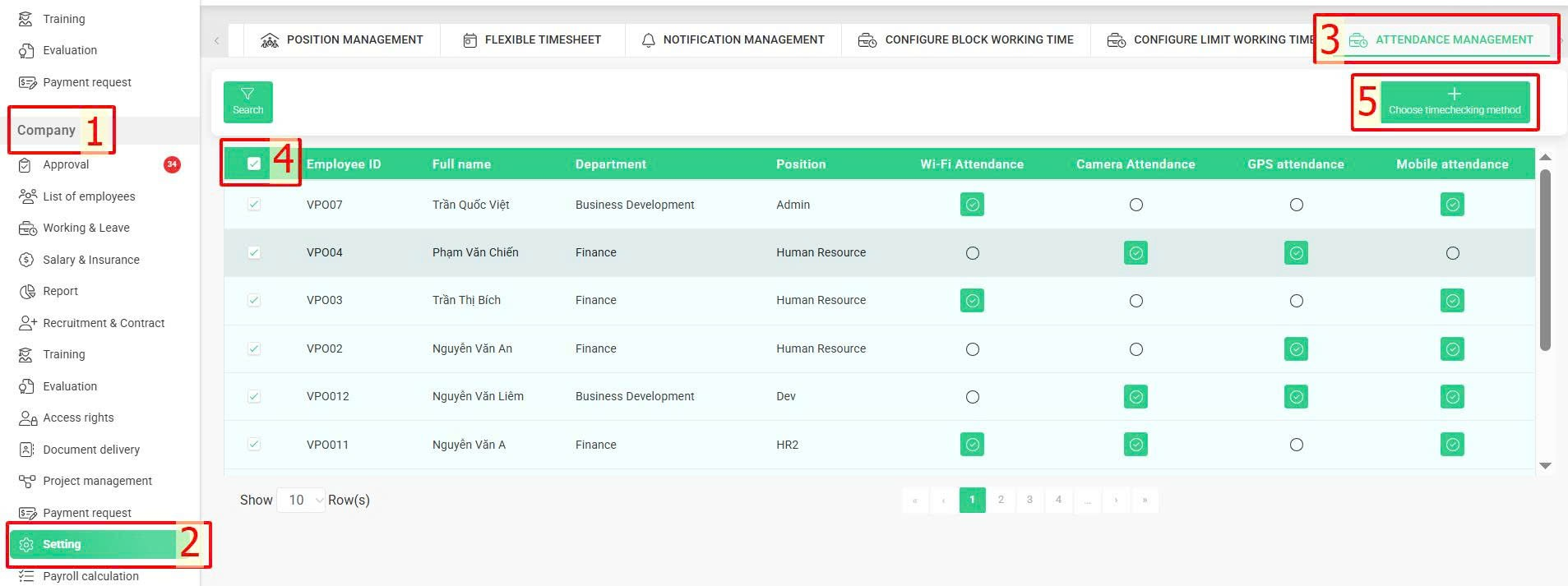1568x586 pixels.
Task: Collapse the Company section in the sidebar
Action: click(x=46, y=130)
